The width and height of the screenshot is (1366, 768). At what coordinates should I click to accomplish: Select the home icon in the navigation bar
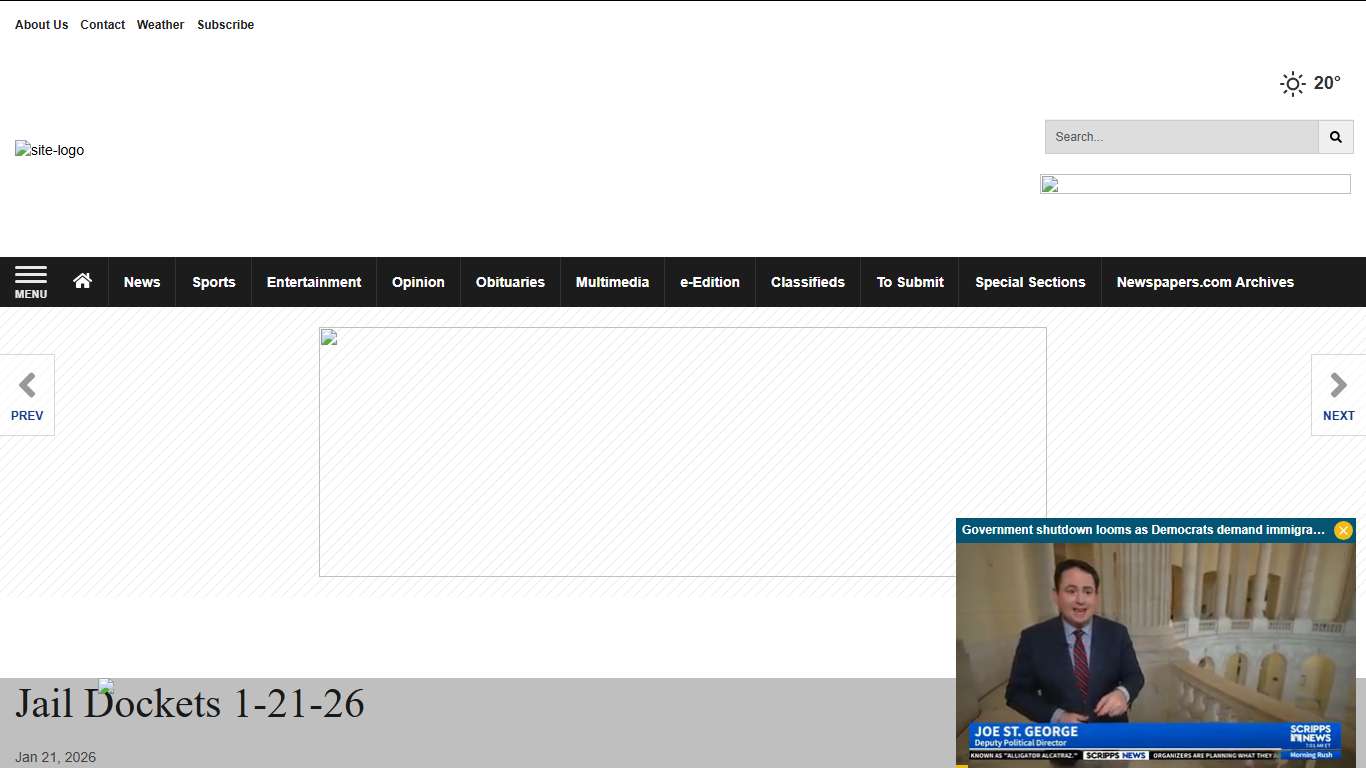pyautogui.click(x=83, y=281)
